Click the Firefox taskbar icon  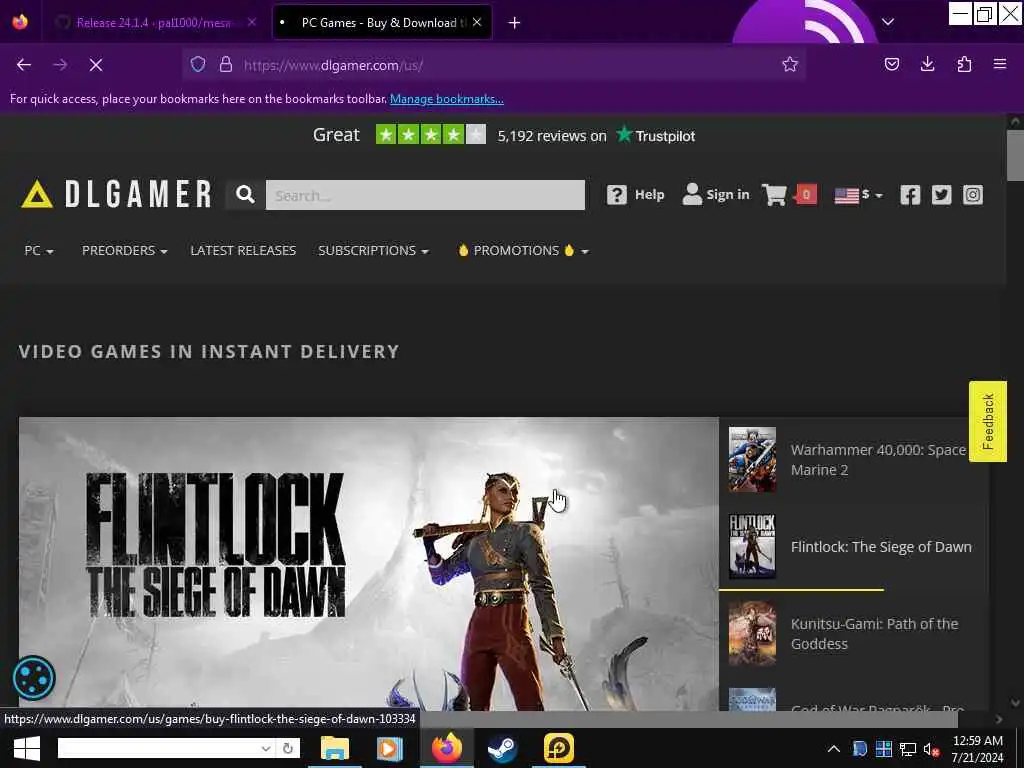(x=446, y=748)
